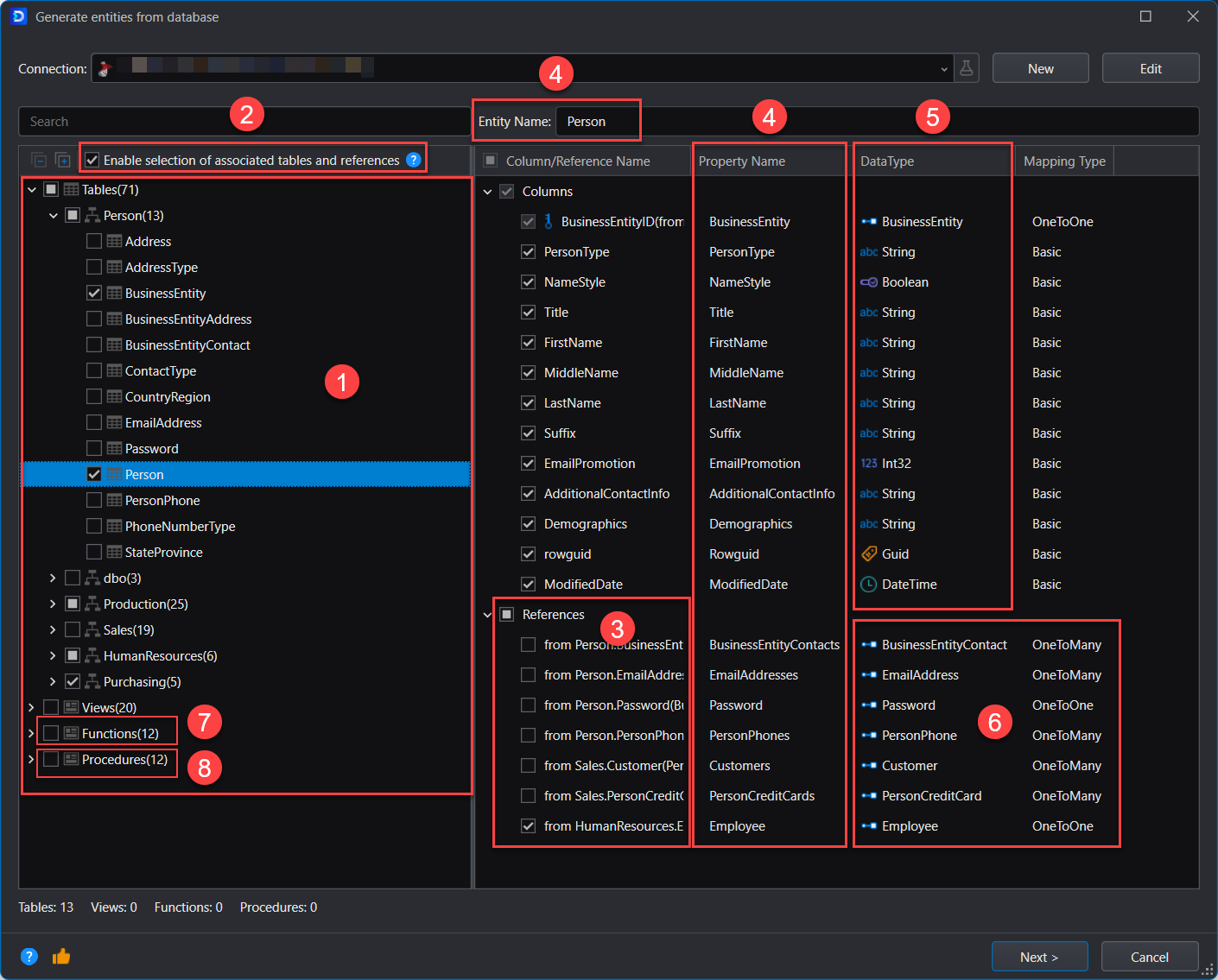Viewport: 1218px width, 980px height.
Task: Click the key icon next to BusinessEntityID
Action: pyautogui.click(x=549, y=221)
